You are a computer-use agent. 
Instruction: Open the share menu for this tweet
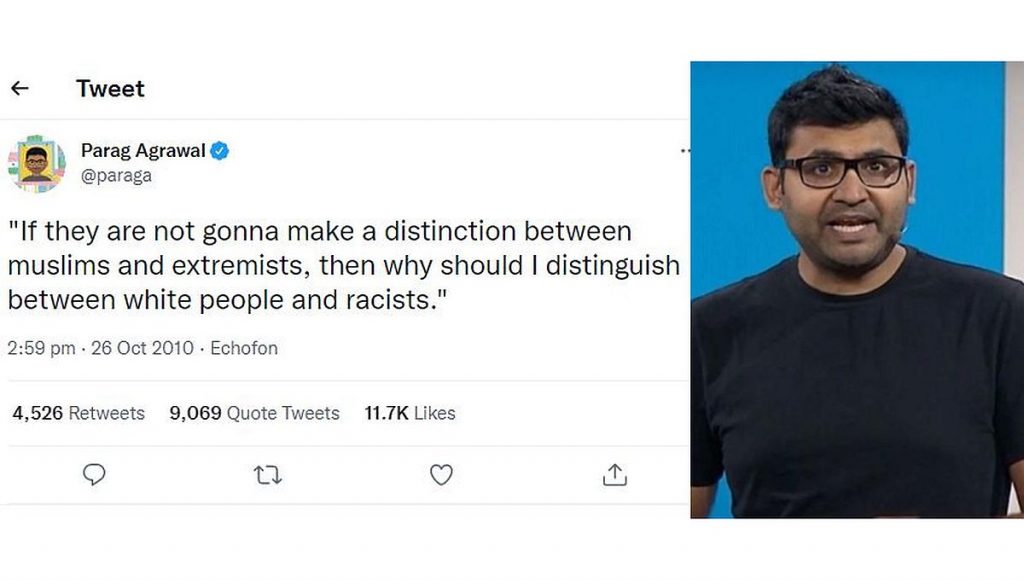[x=614, y=475]
